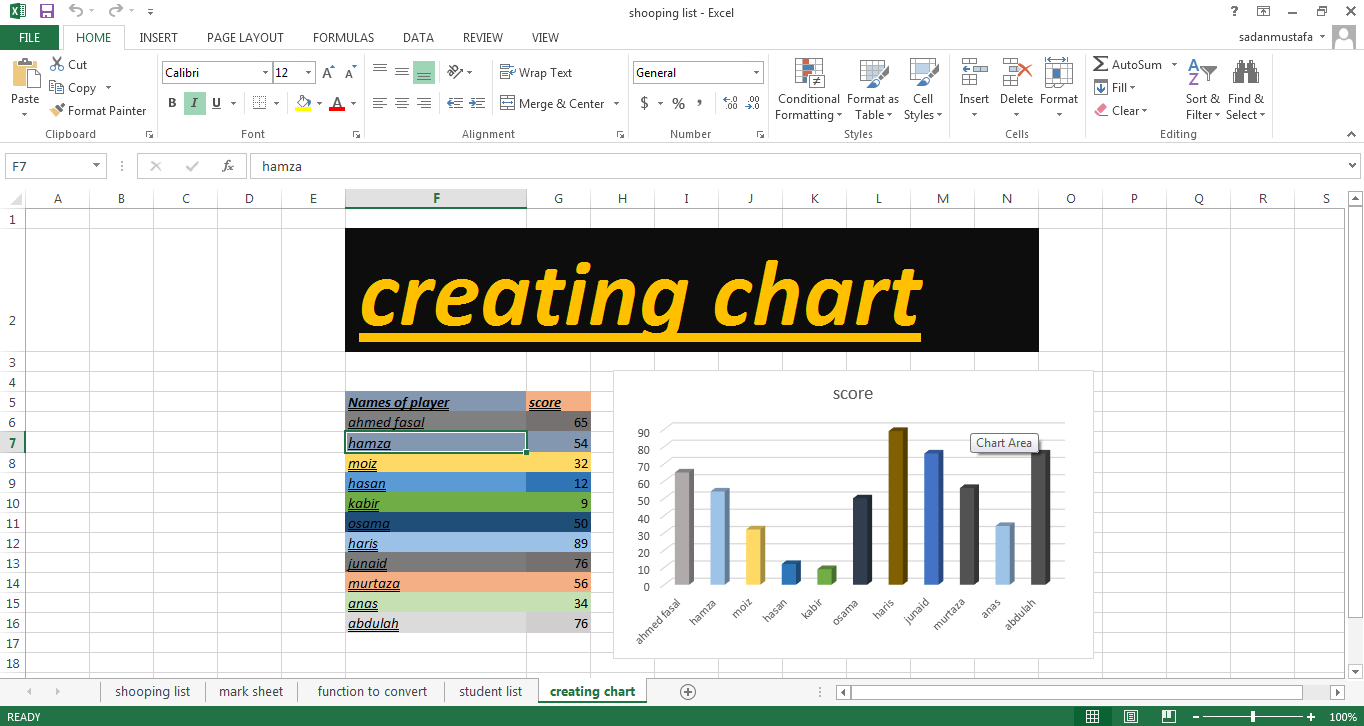Toggle italic formatting off
Viewport: 1364px width, 726px height.
[193, 103]
